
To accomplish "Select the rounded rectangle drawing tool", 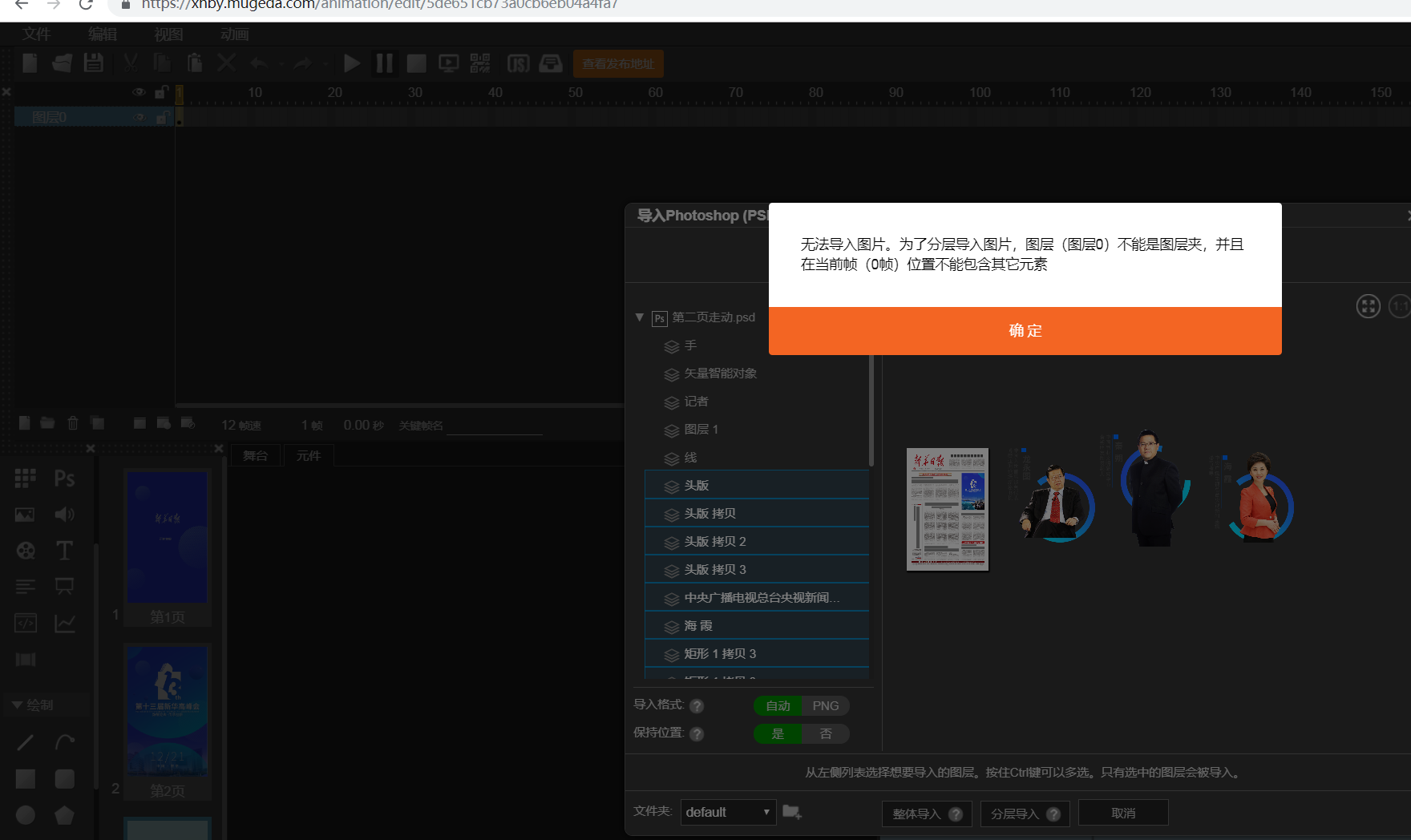I will 65,778.
